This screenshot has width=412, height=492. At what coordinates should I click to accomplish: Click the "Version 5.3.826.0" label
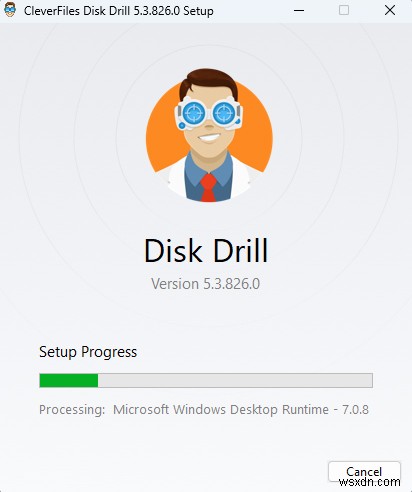tap(206, 284)
